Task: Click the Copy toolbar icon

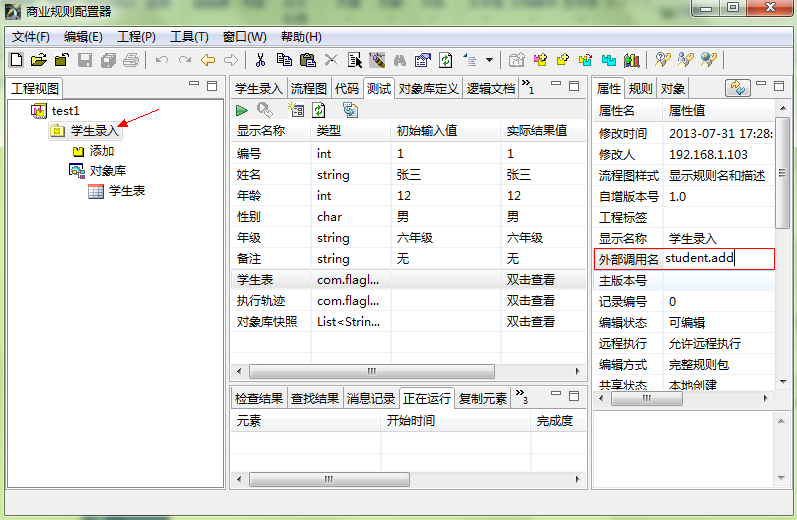Action: click(x=284, y=60)
